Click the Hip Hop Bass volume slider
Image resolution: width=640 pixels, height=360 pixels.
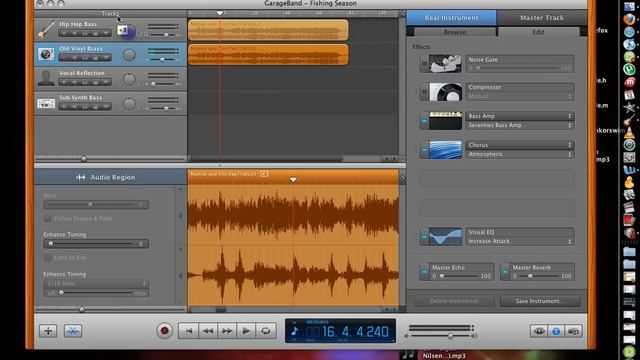(163, 35)
